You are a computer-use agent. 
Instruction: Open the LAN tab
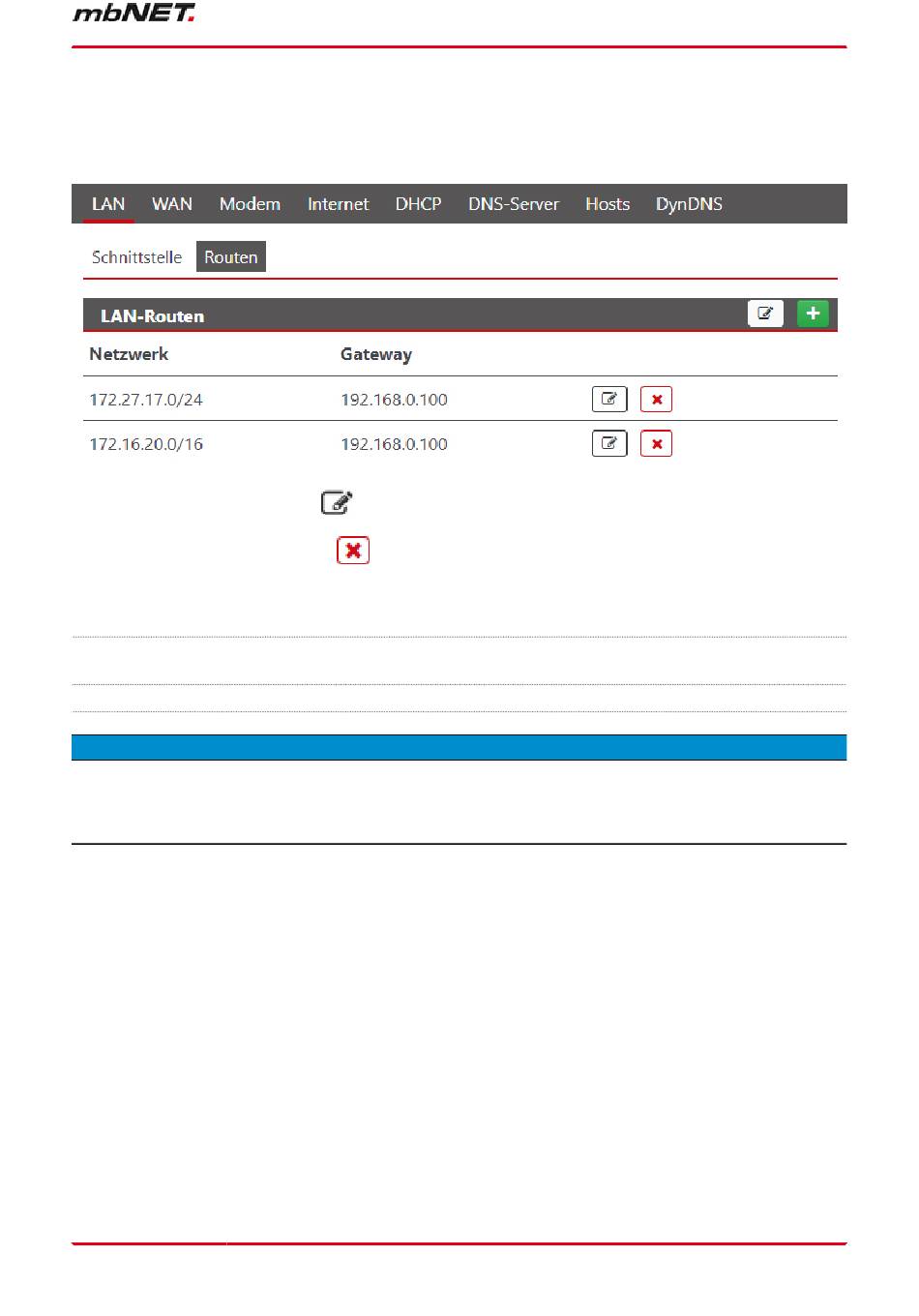point(108,204)
